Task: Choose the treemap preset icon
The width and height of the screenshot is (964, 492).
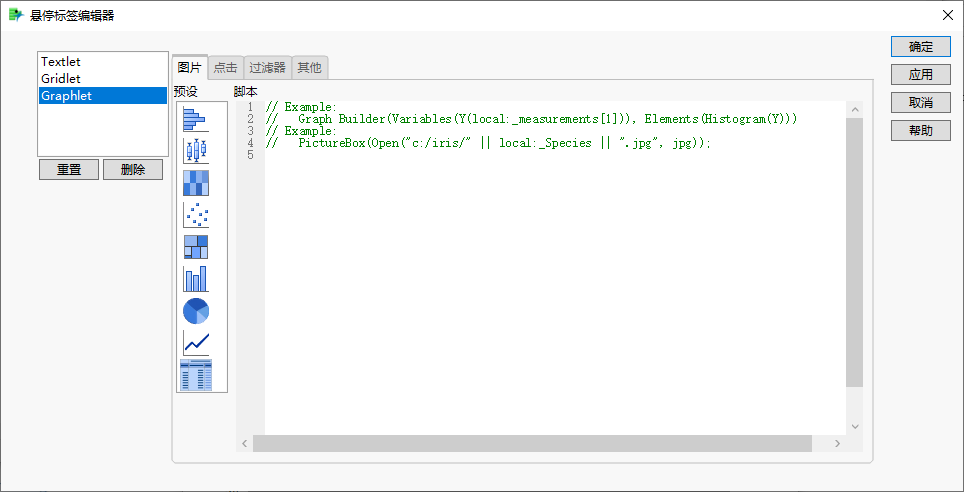Action: click(196, 247)
